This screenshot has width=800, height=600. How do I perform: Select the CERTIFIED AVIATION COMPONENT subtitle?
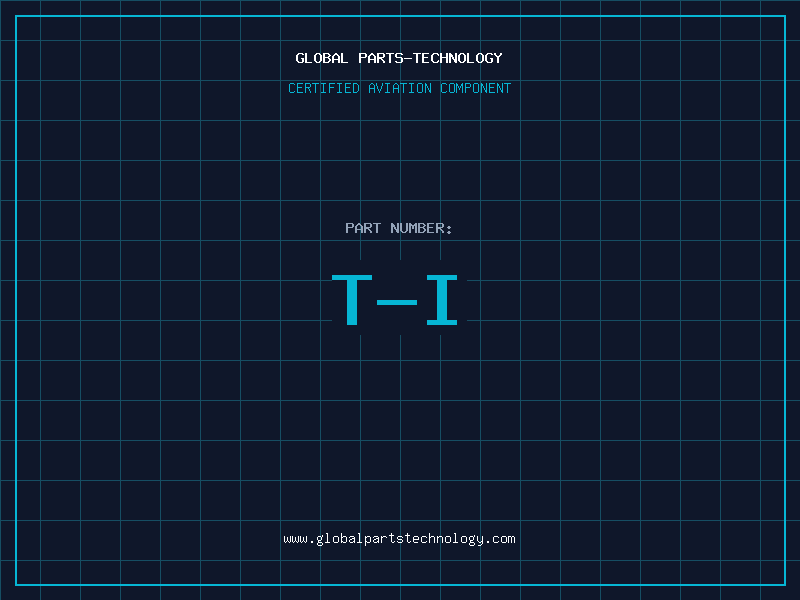coord(399,88)
